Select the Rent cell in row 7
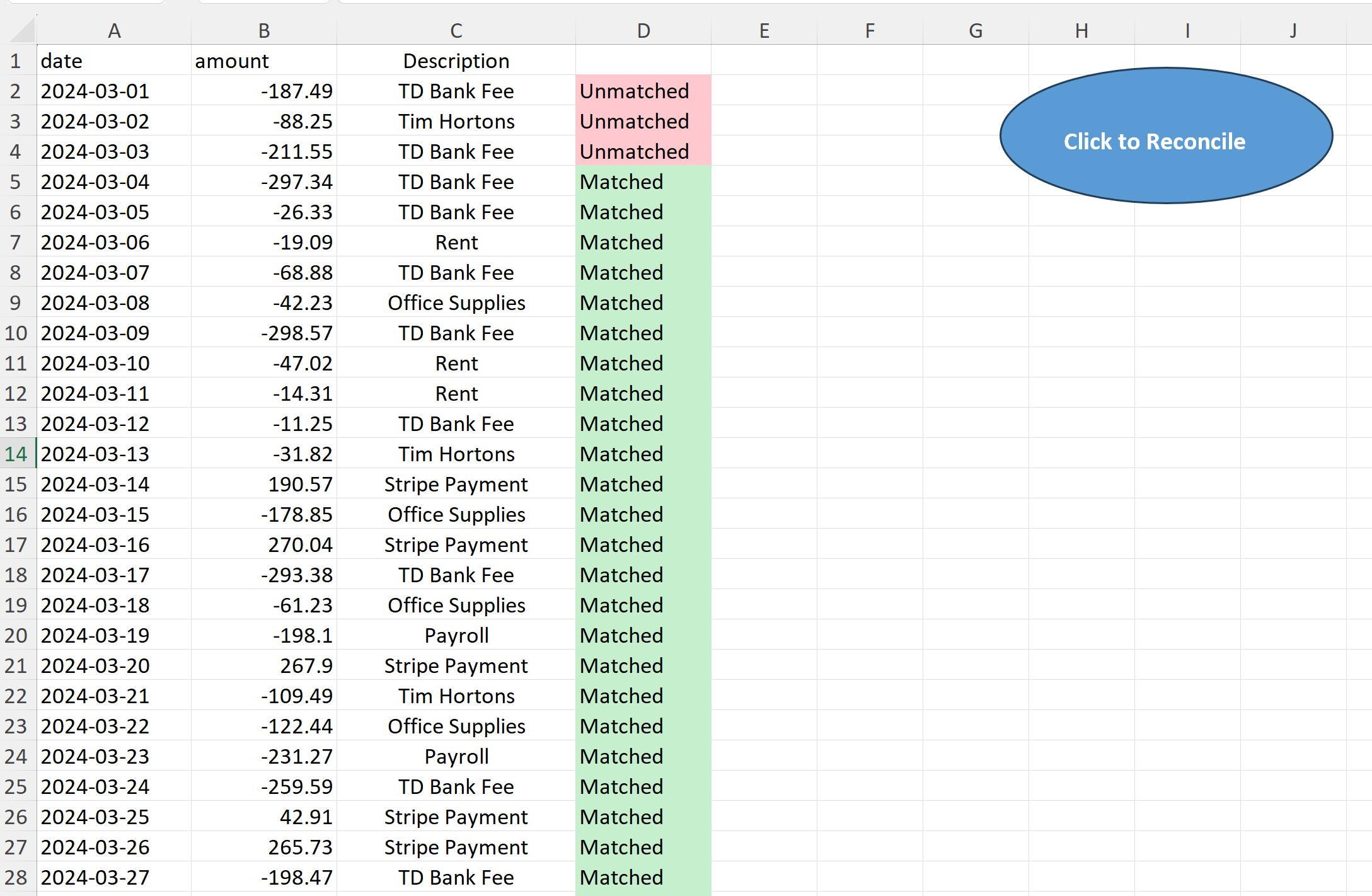Image resolution: width=1372 pixels, height=896 pixels. pyautogui.click(x=456, y=242)
